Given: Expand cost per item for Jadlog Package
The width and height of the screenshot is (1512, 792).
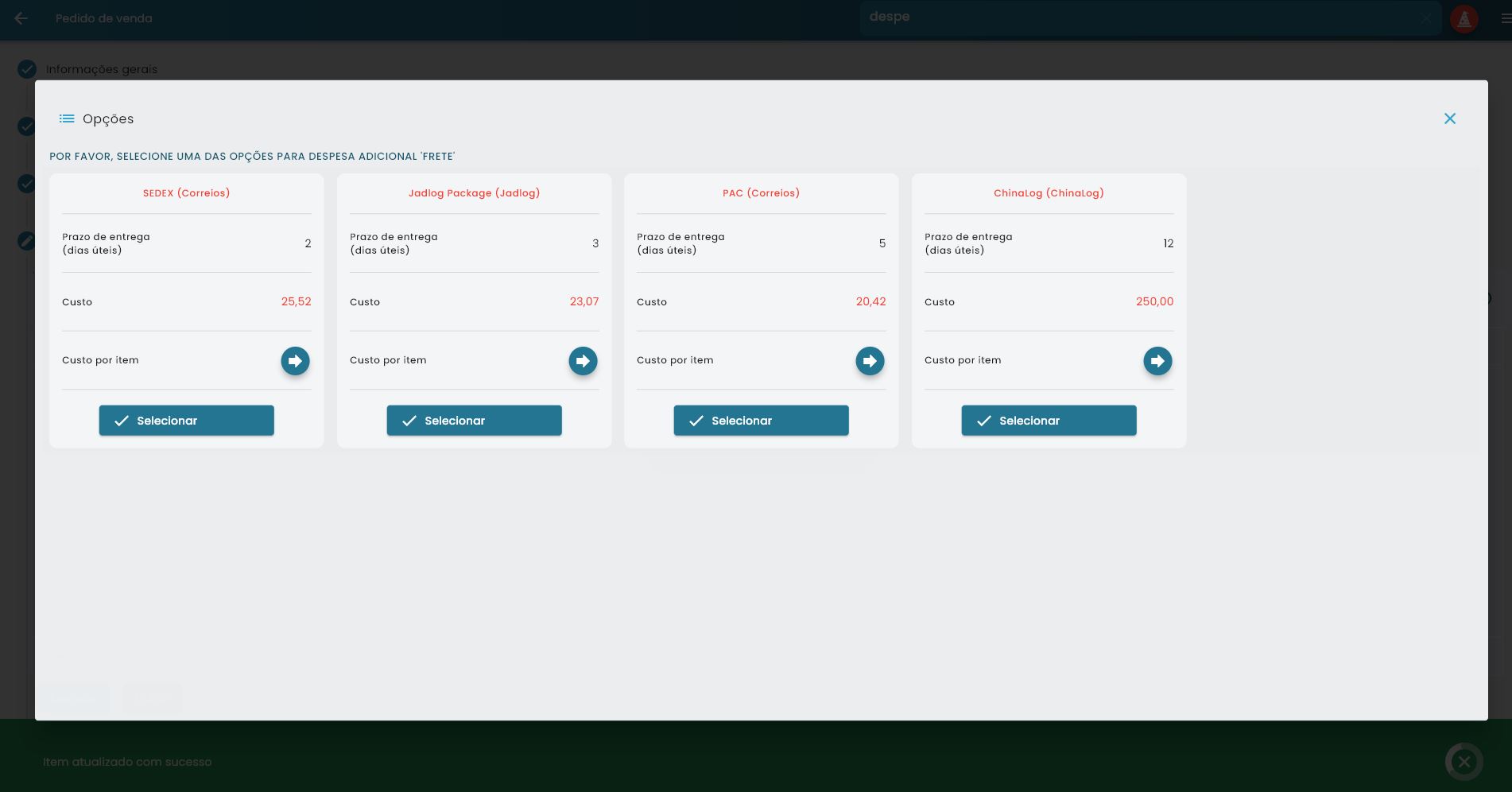Looking at the screenshot, I should (583, 360).
